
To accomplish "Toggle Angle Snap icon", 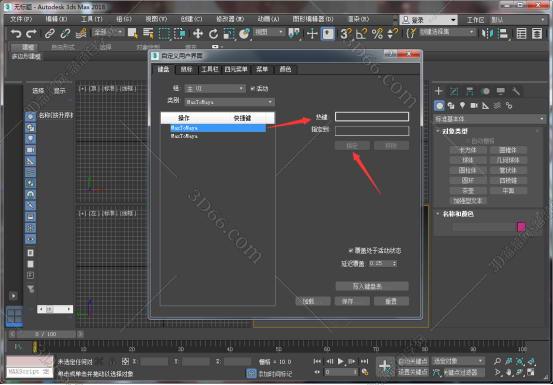I will click(x=361, y=34).
